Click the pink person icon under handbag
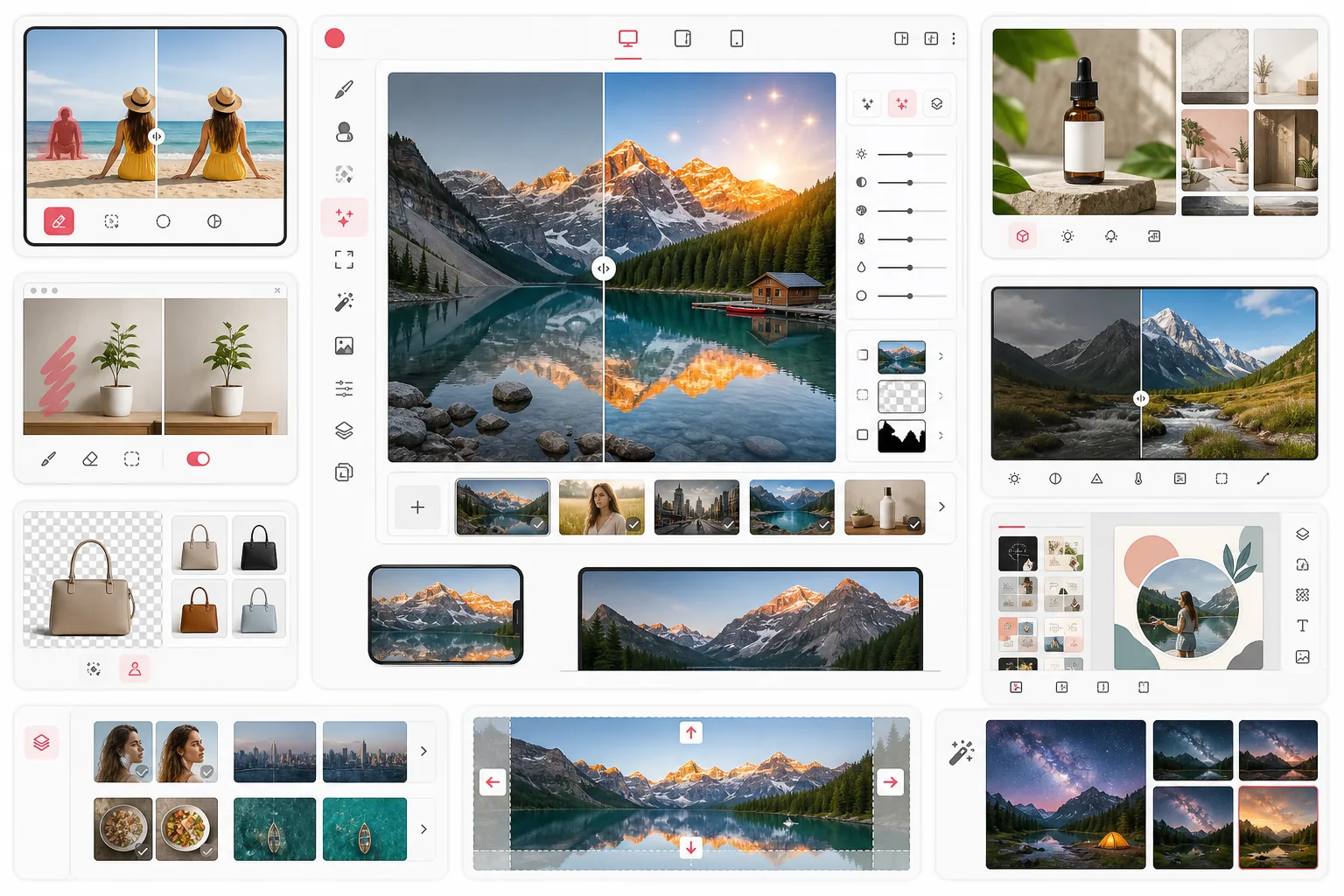Viewport: 1344px width, 896px height. point(135,668)
